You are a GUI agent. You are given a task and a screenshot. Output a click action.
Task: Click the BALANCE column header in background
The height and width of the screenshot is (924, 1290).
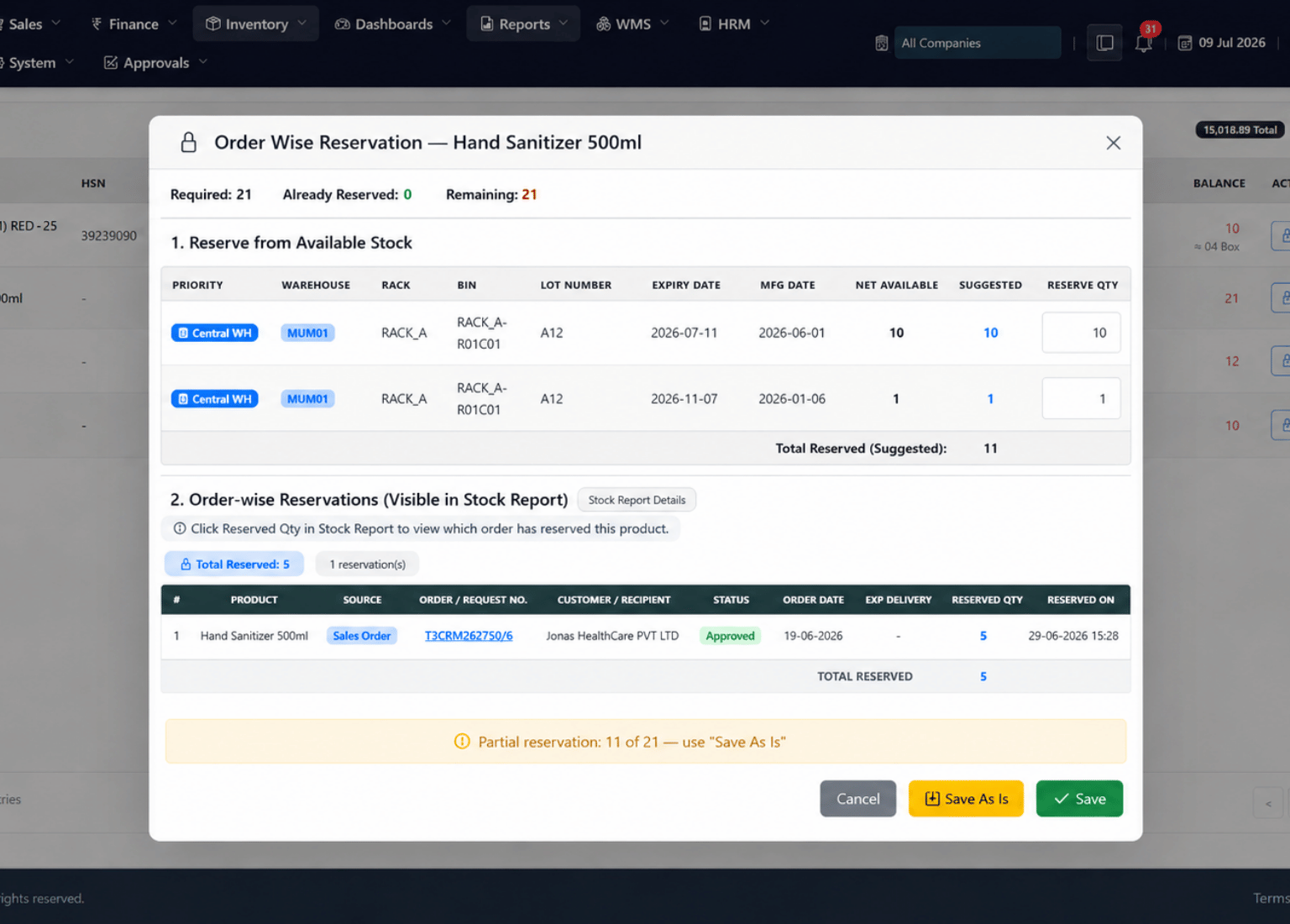tap(1219, 183)
